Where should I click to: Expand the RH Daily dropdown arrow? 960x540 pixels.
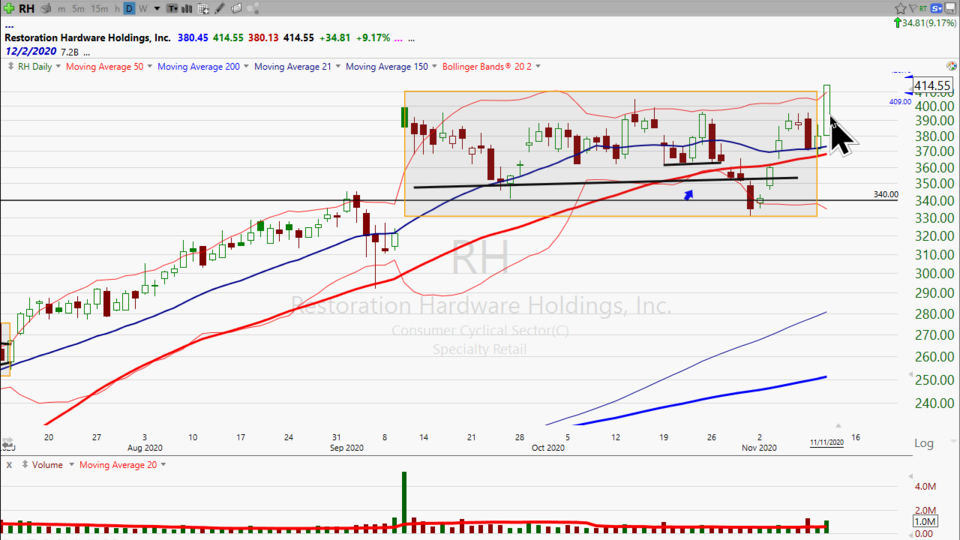pyautogui.click(x=58, y=66)
